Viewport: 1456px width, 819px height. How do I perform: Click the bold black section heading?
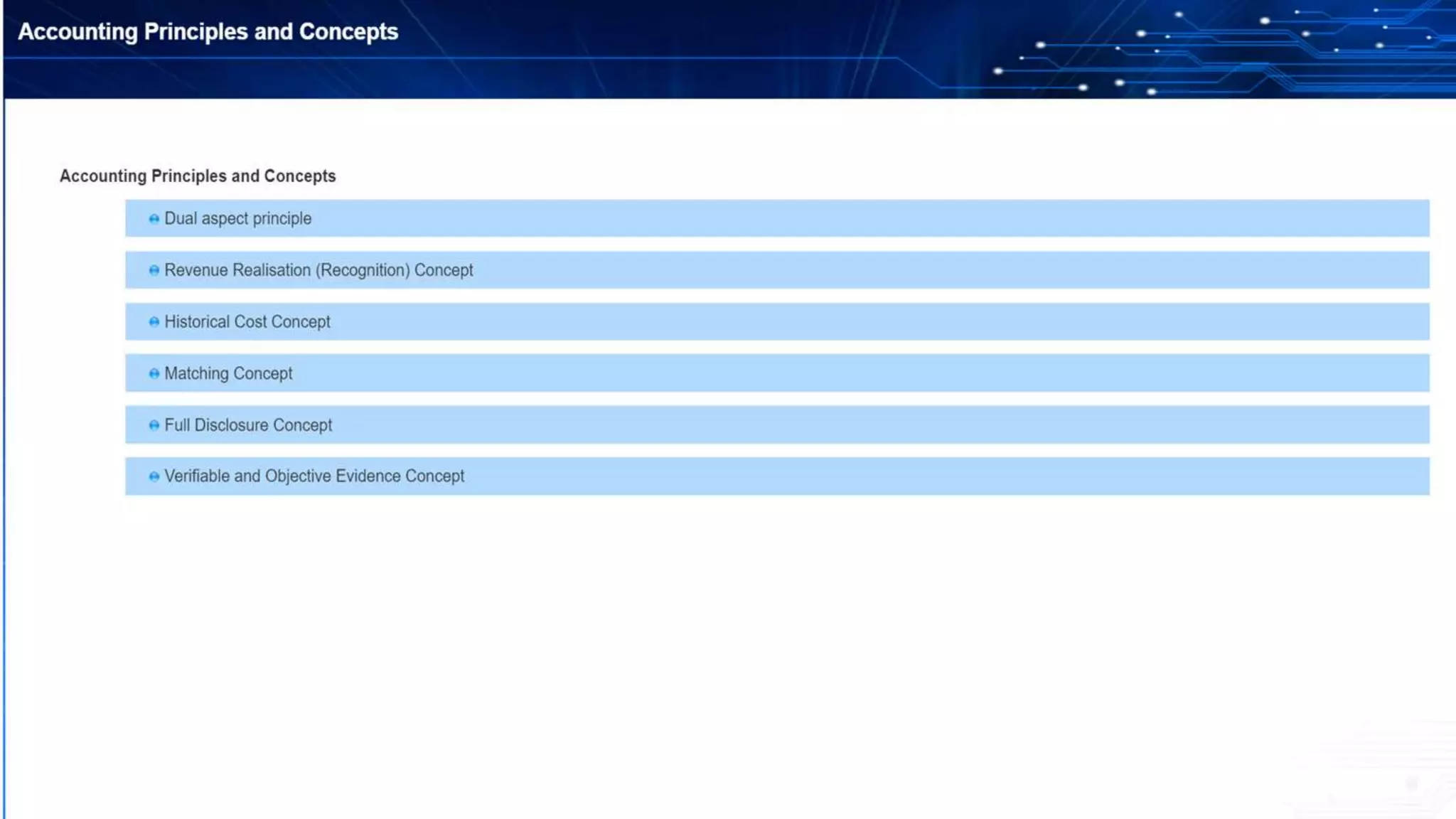tap(198, 176)
